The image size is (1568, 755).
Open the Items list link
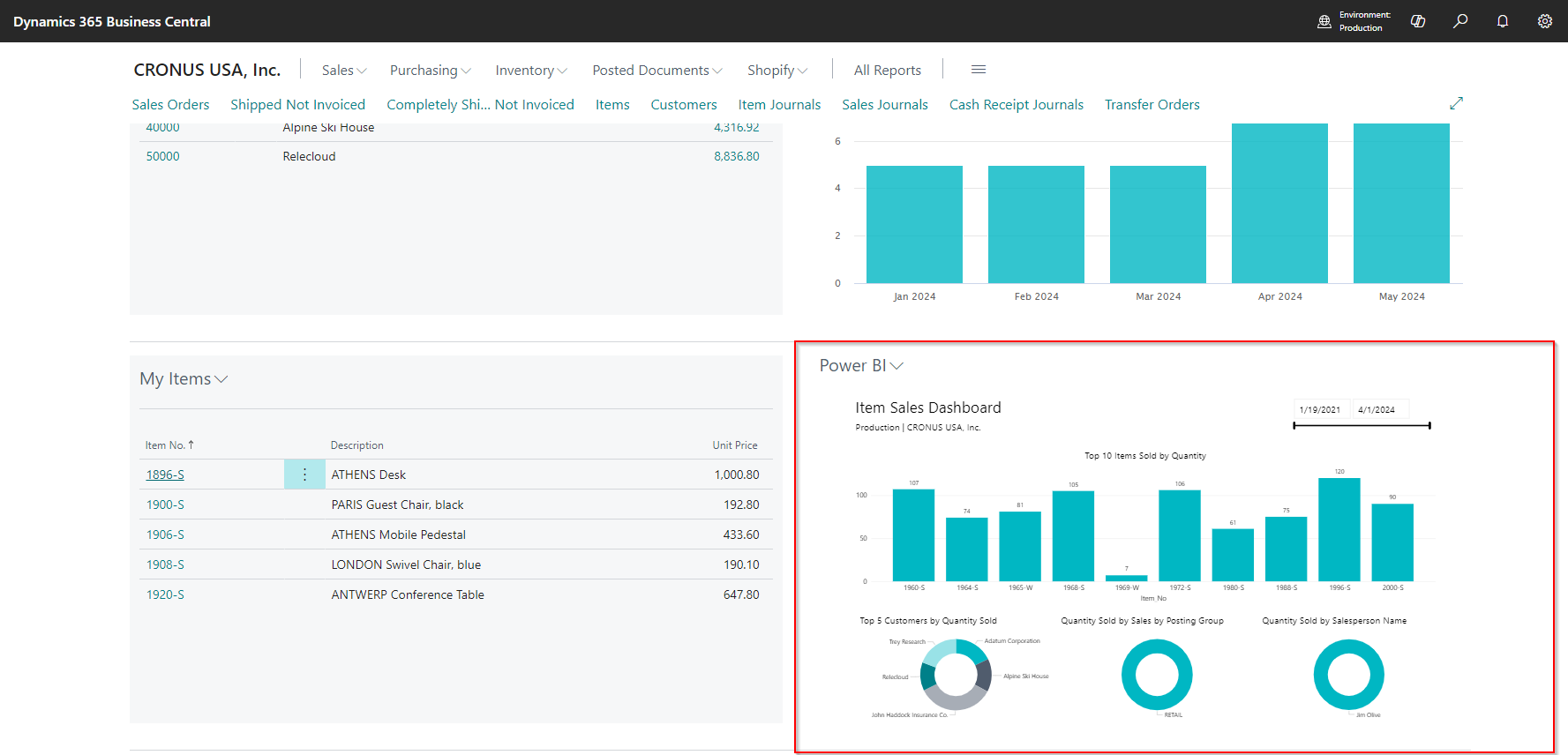click(612, 104)
